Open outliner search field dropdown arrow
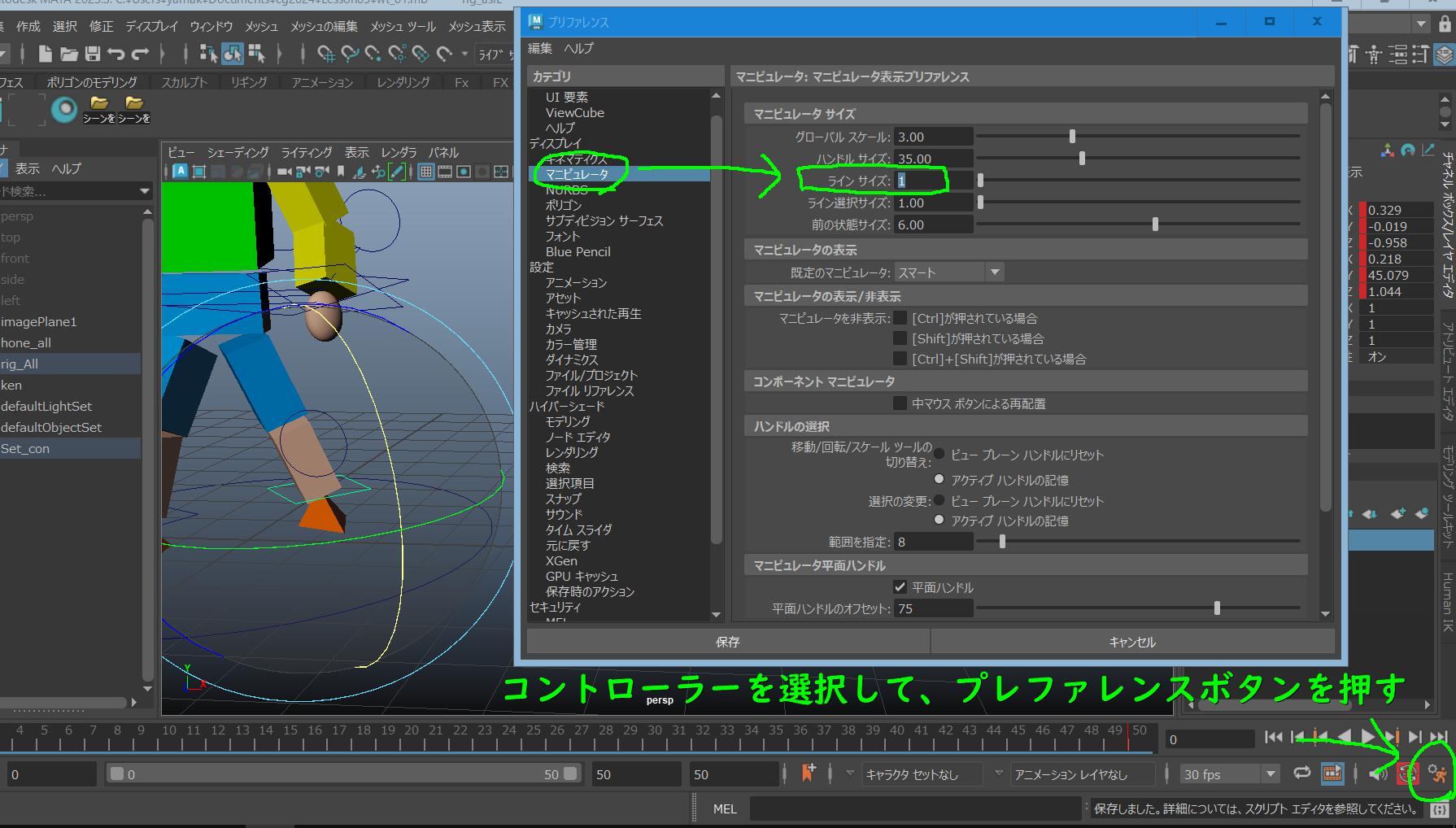1456x828 pixels. (x=145, y=191)
